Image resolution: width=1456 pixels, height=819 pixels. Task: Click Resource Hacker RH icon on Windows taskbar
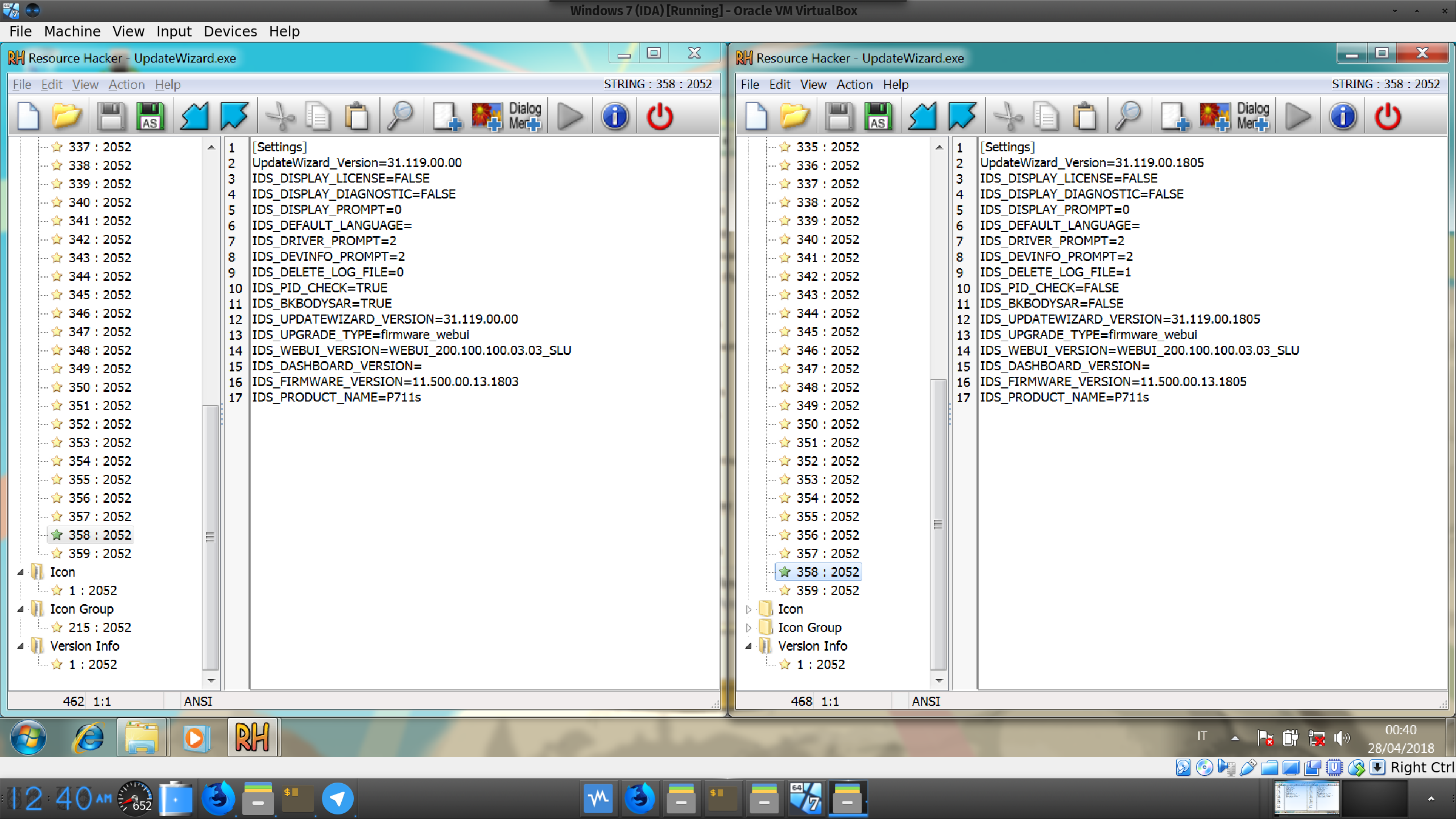[x=253, y=738]
